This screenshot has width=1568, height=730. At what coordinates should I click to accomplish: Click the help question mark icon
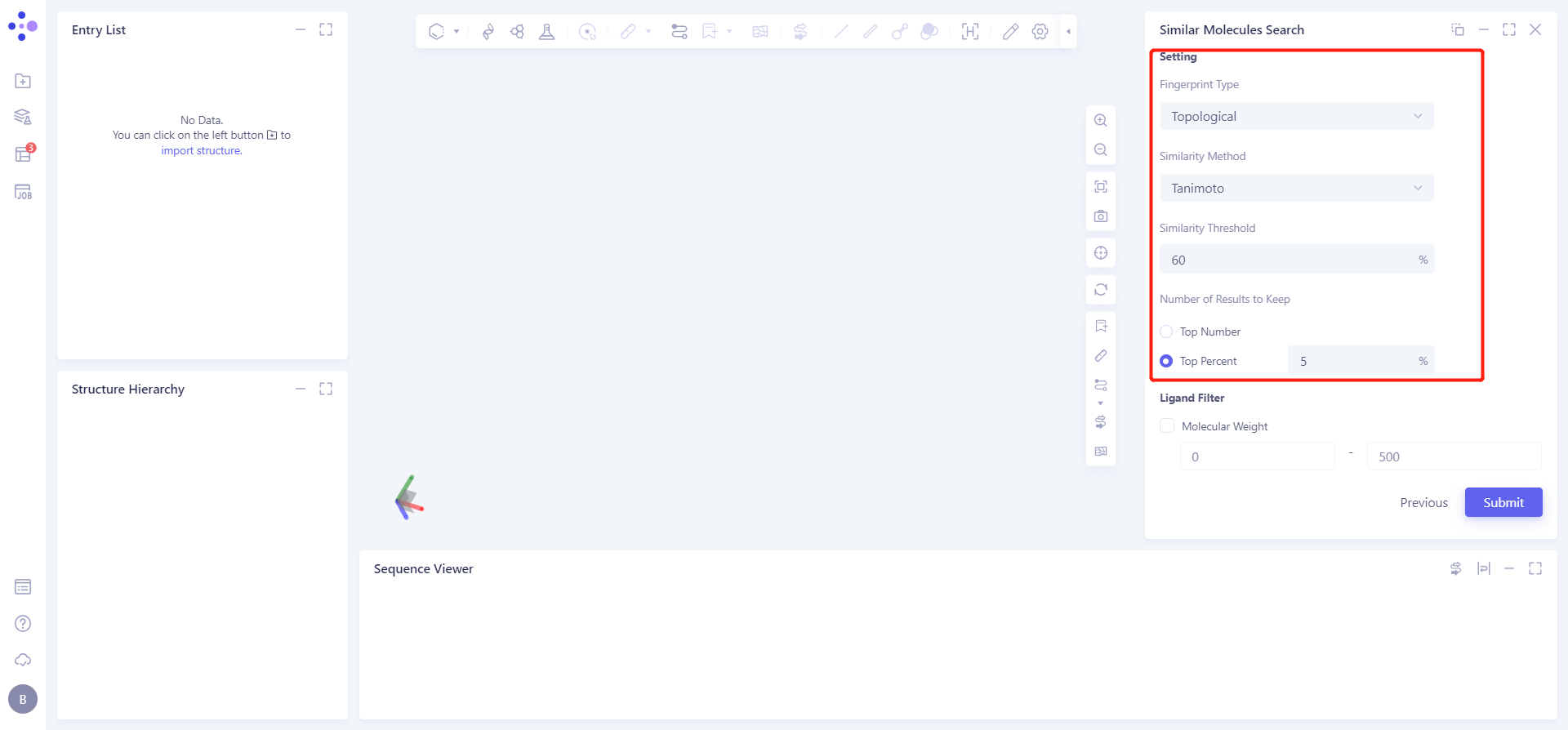[23, 623]
